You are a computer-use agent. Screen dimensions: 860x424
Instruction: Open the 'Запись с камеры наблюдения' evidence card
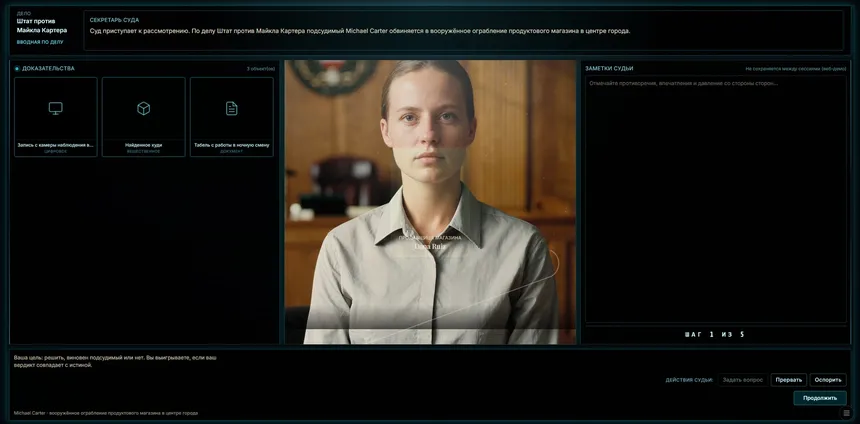56,117
